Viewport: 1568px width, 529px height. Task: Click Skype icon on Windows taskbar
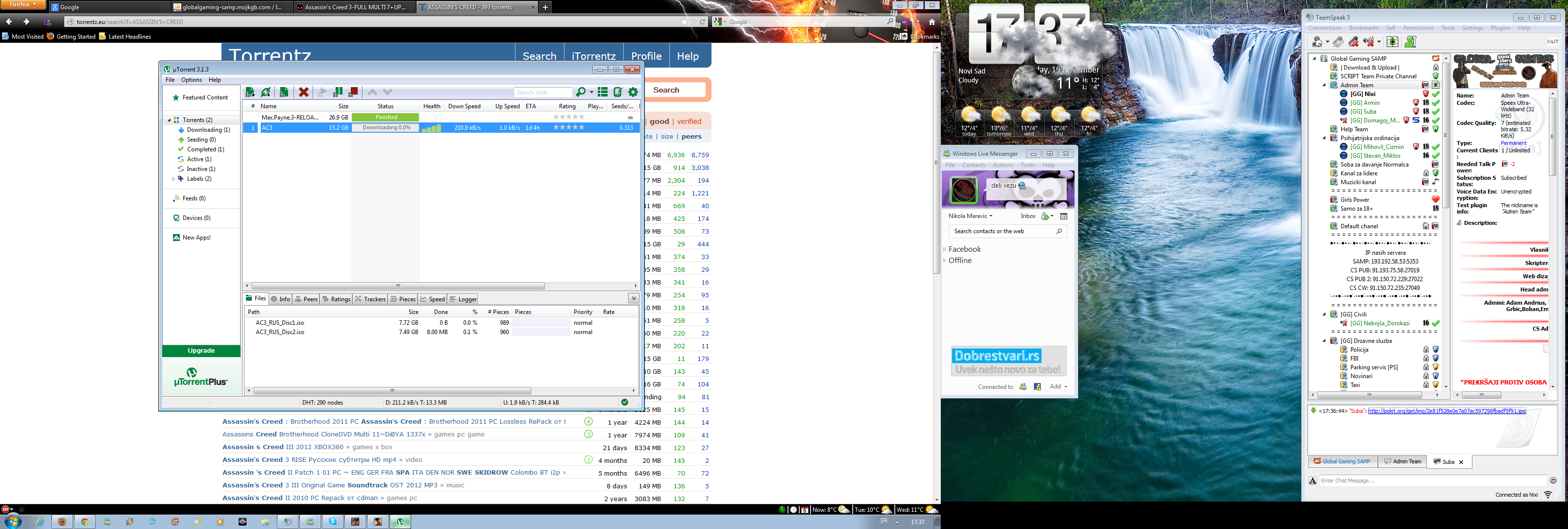[332, 521]
